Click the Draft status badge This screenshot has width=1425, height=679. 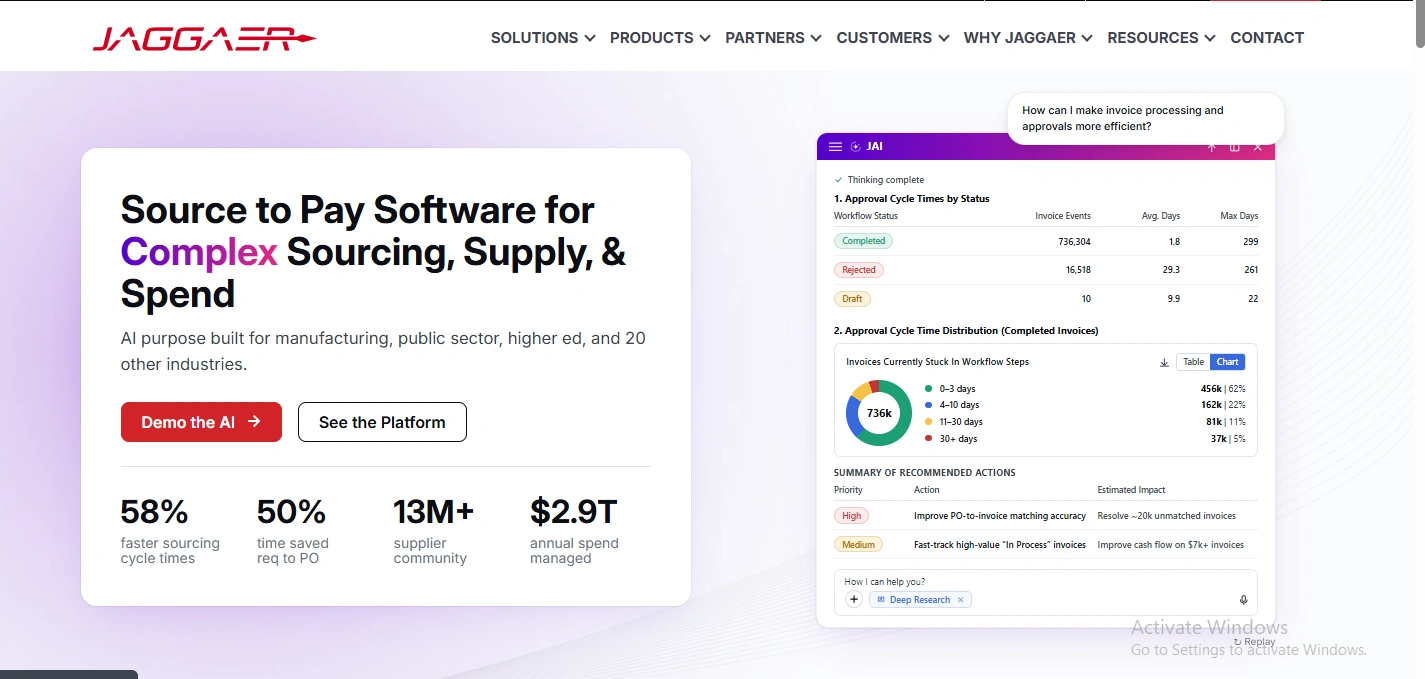coord(852,299)
